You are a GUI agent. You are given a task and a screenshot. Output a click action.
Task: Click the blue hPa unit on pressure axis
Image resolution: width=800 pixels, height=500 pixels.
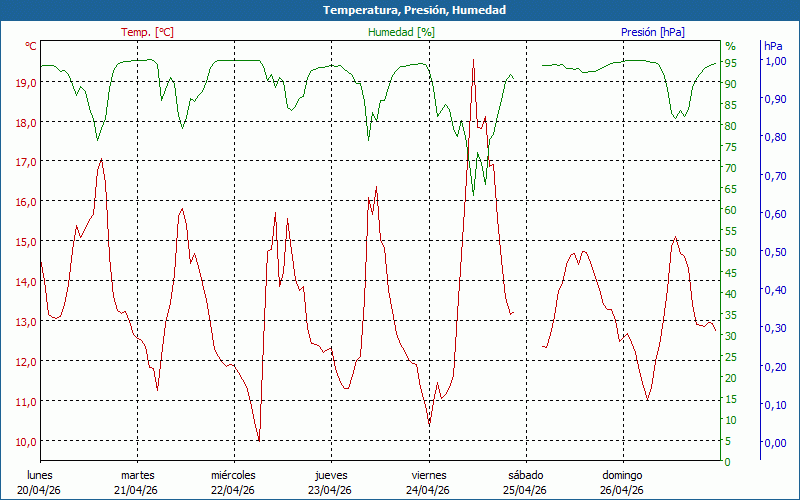[x=773, y=46]
